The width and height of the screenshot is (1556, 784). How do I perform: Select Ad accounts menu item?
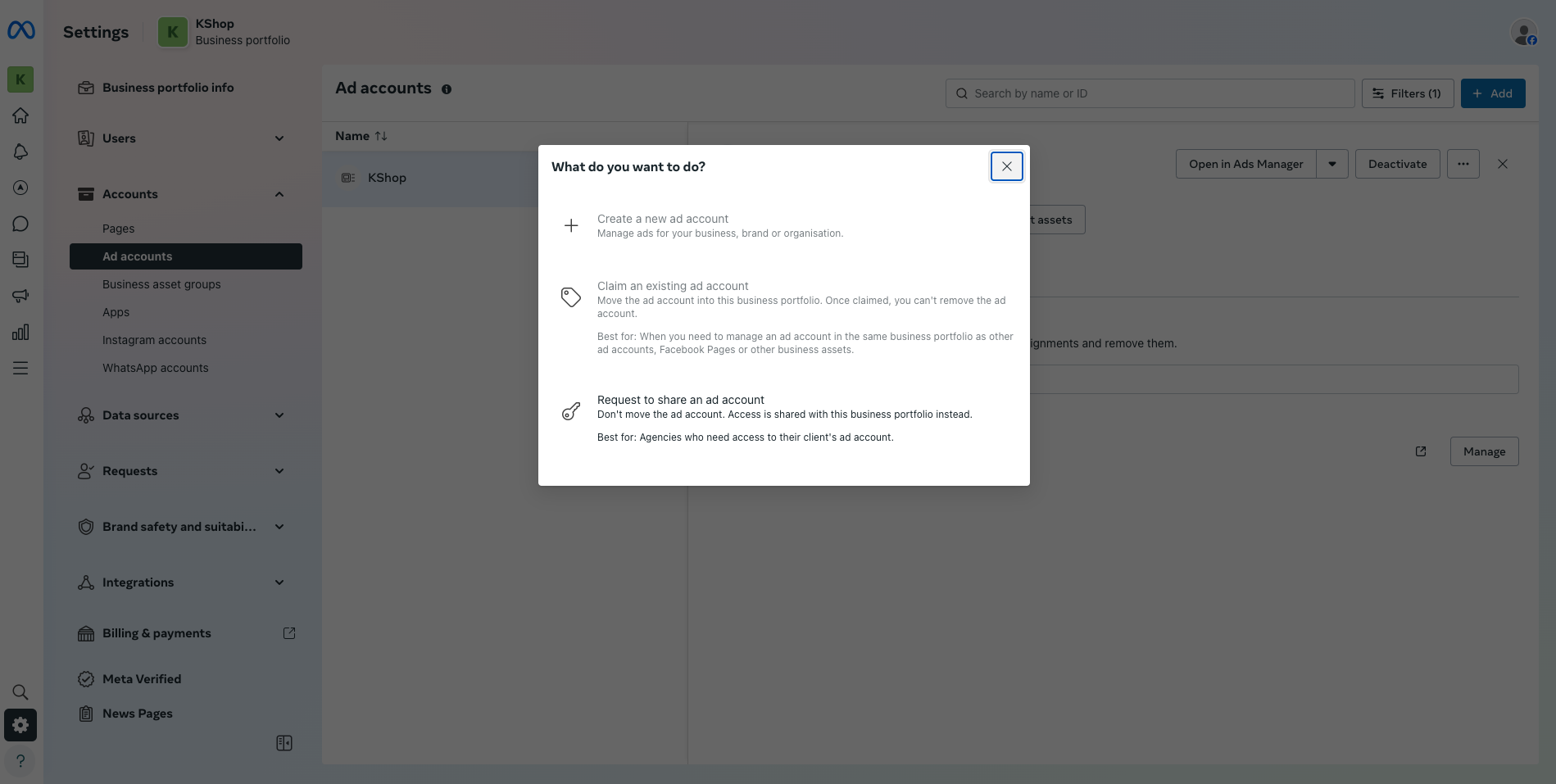[186, 256]
